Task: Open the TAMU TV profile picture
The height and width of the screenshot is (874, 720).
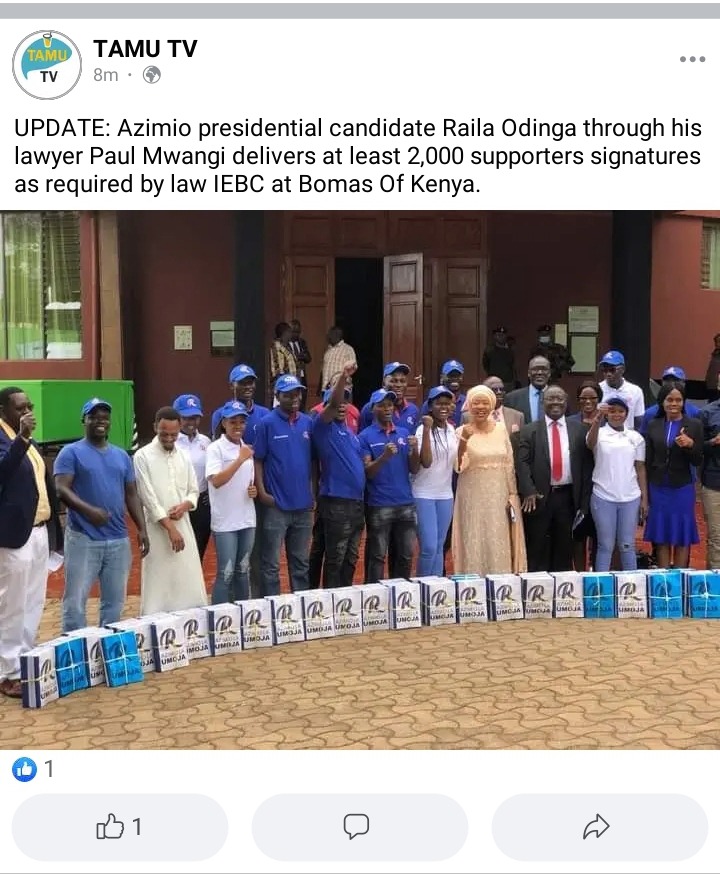Action: coord(47,65)
